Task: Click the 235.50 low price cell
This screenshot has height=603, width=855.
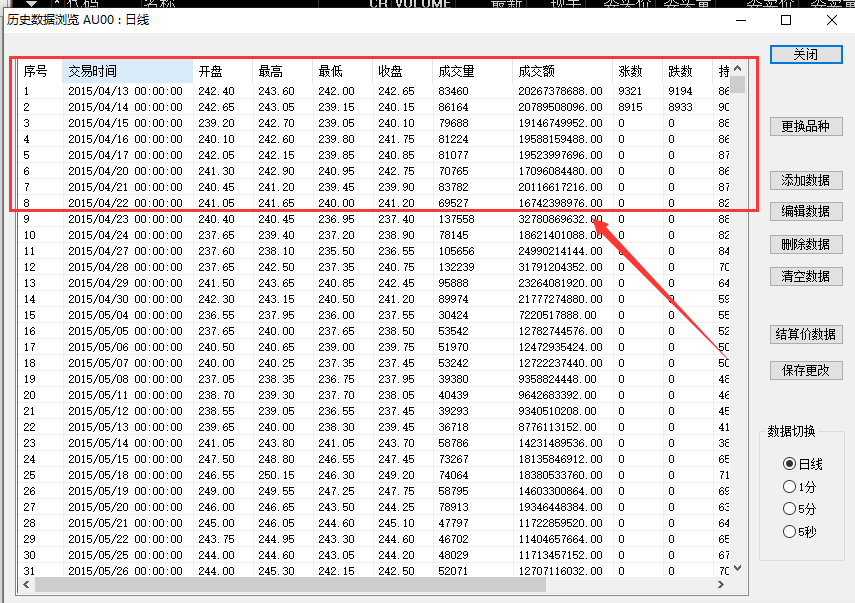Action: click(x=336, y=251)
